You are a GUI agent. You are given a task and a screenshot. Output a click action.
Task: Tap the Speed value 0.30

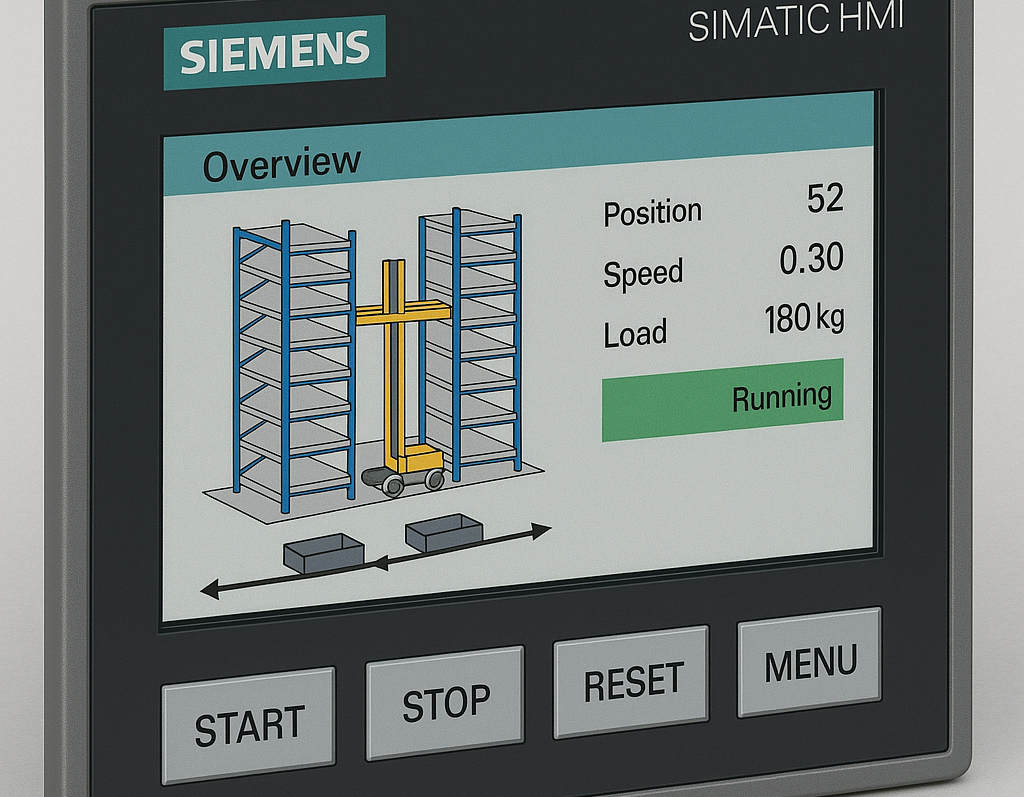[x=811, y=260]
